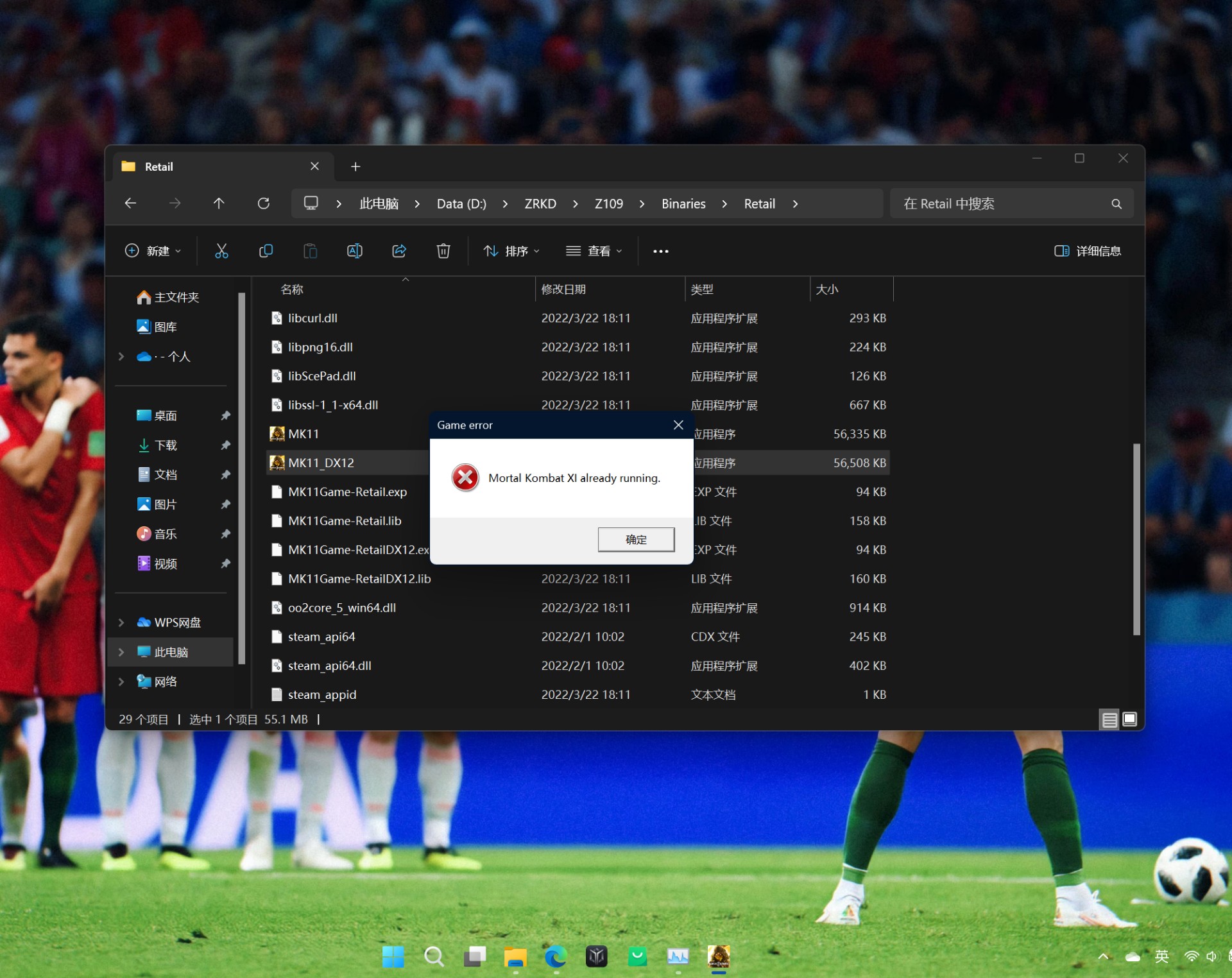Open 下载 in the sidebar
The image size is (1232, 978).
point(157,445)
